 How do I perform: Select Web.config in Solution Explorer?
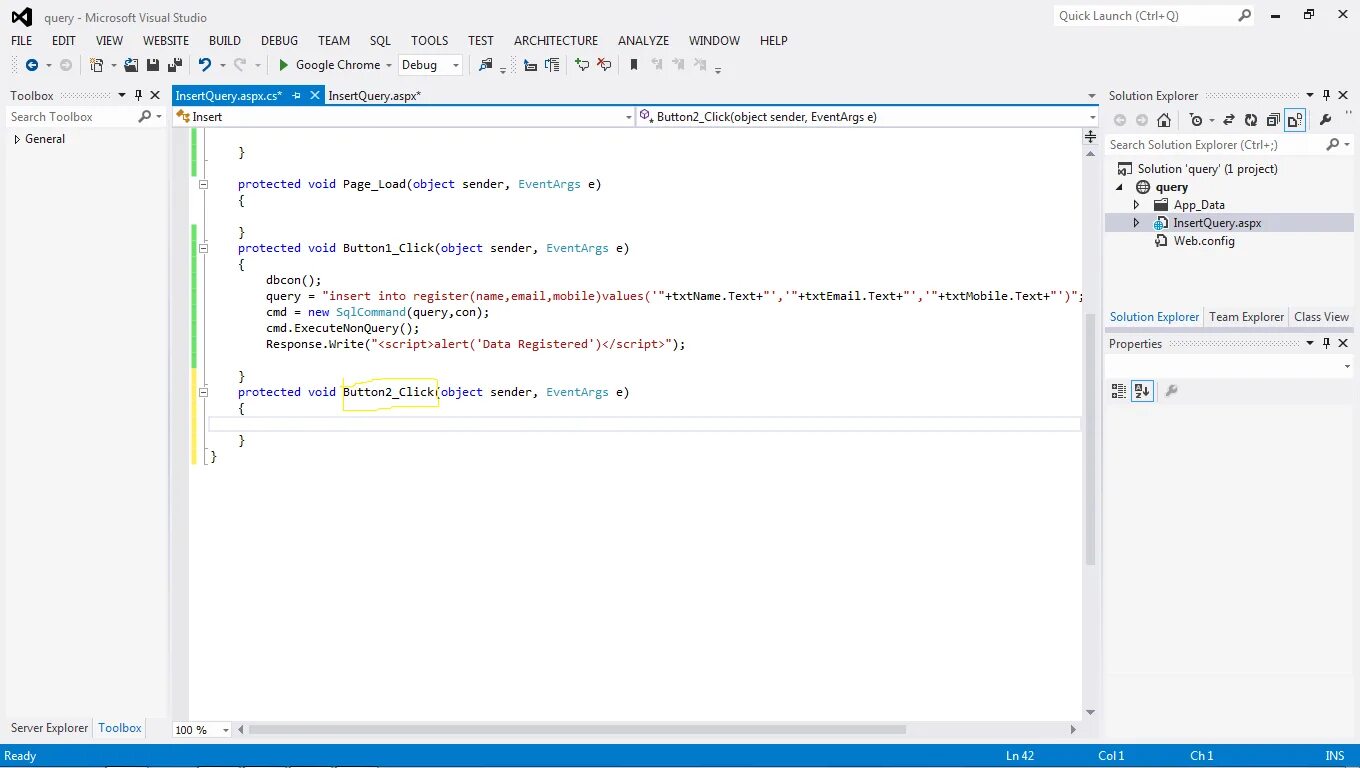1204,241
